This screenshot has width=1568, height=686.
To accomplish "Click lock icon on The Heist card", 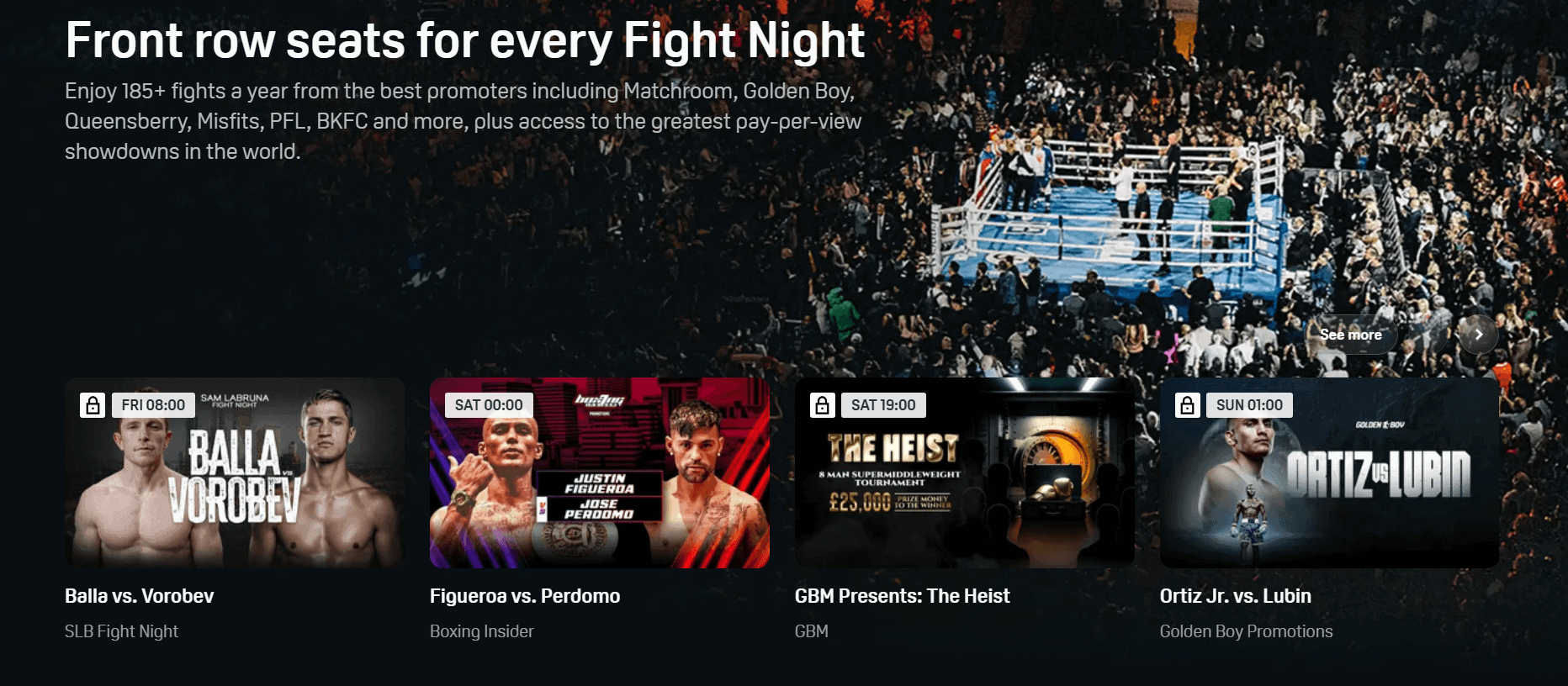I will pyautogui.click(x=823, y=405).
